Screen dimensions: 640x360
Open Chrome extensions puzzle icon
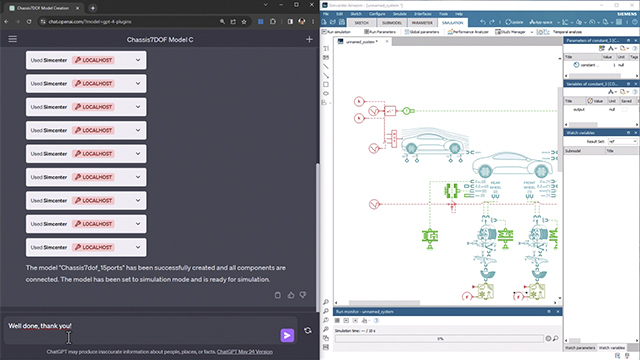coord(273,22)
